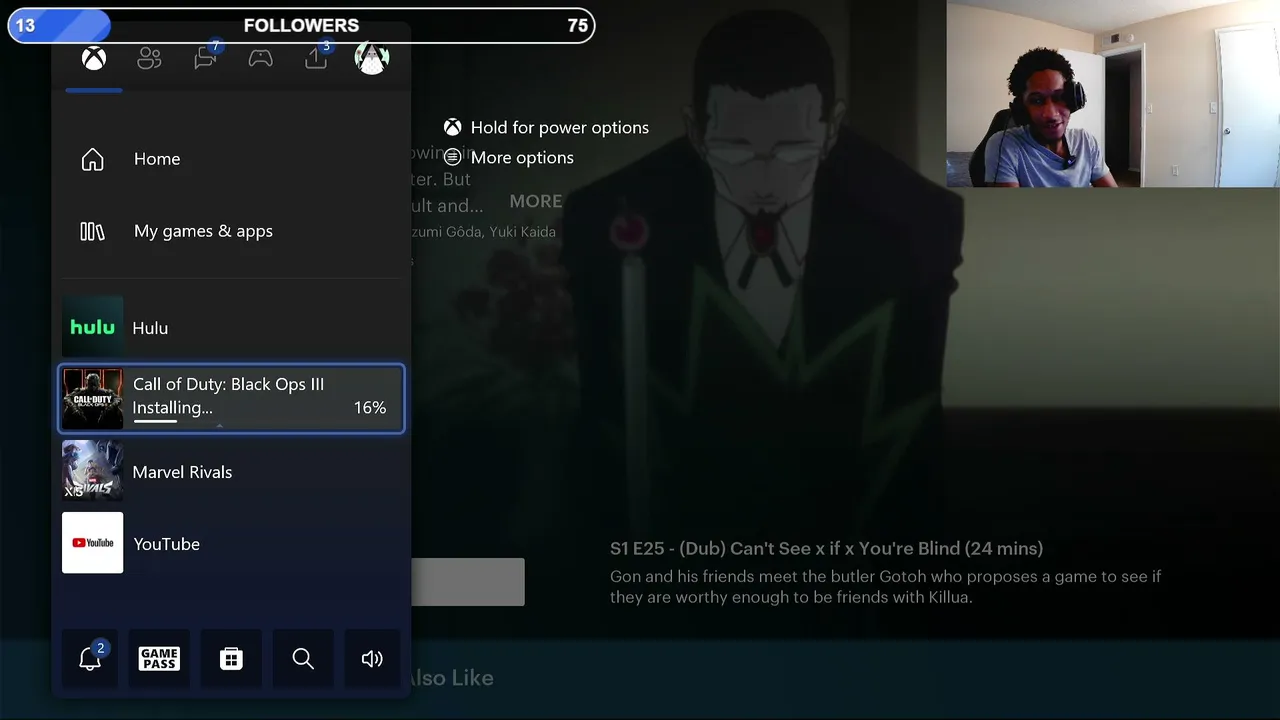
Task: Click the Gon and his friends episode description
Action: (x=886, y=587)
